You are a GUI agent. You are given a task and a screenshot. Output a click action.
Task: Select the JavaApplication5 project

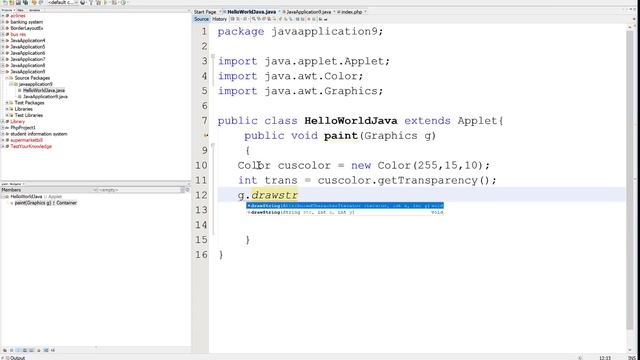(28, 47)
